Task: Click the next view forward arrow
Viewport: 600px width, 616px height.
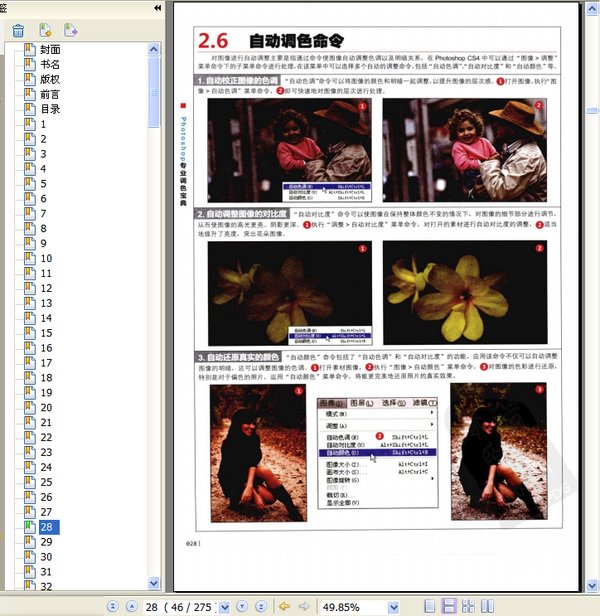Action: (x=303, y=606)
